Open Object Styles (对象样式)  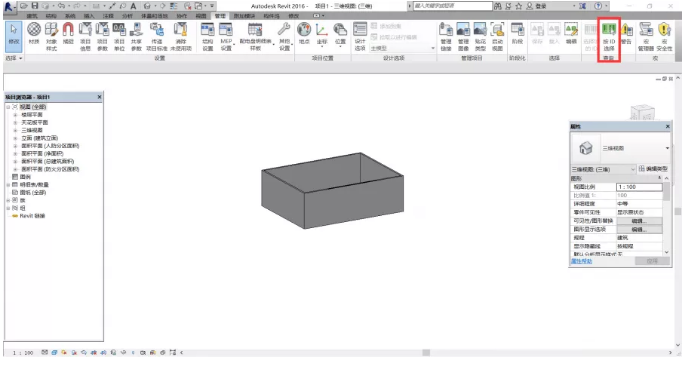click(x=51, y=36)
